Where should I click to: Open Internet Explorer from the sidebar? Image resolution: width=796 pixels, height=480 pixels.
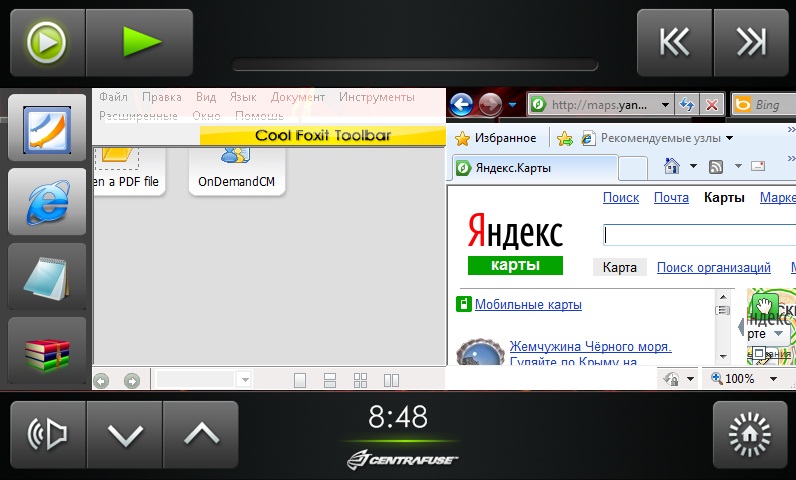point(47,202)
